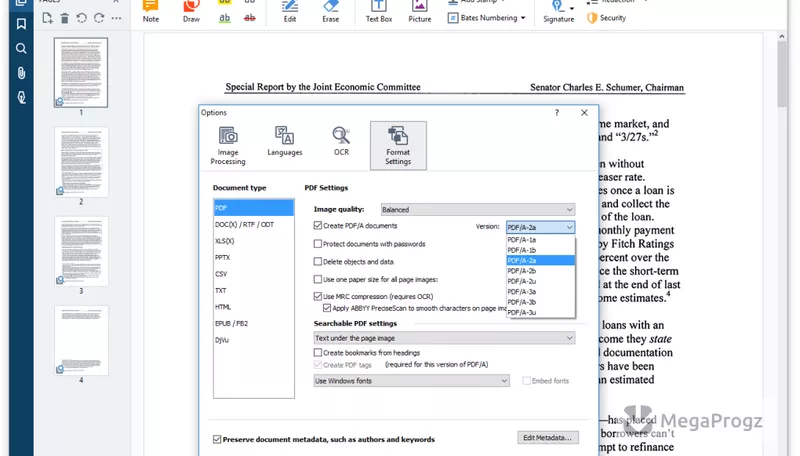Choose PDF/A-1b from version list
Screen dimensions: 800x456
click(540, 250)
